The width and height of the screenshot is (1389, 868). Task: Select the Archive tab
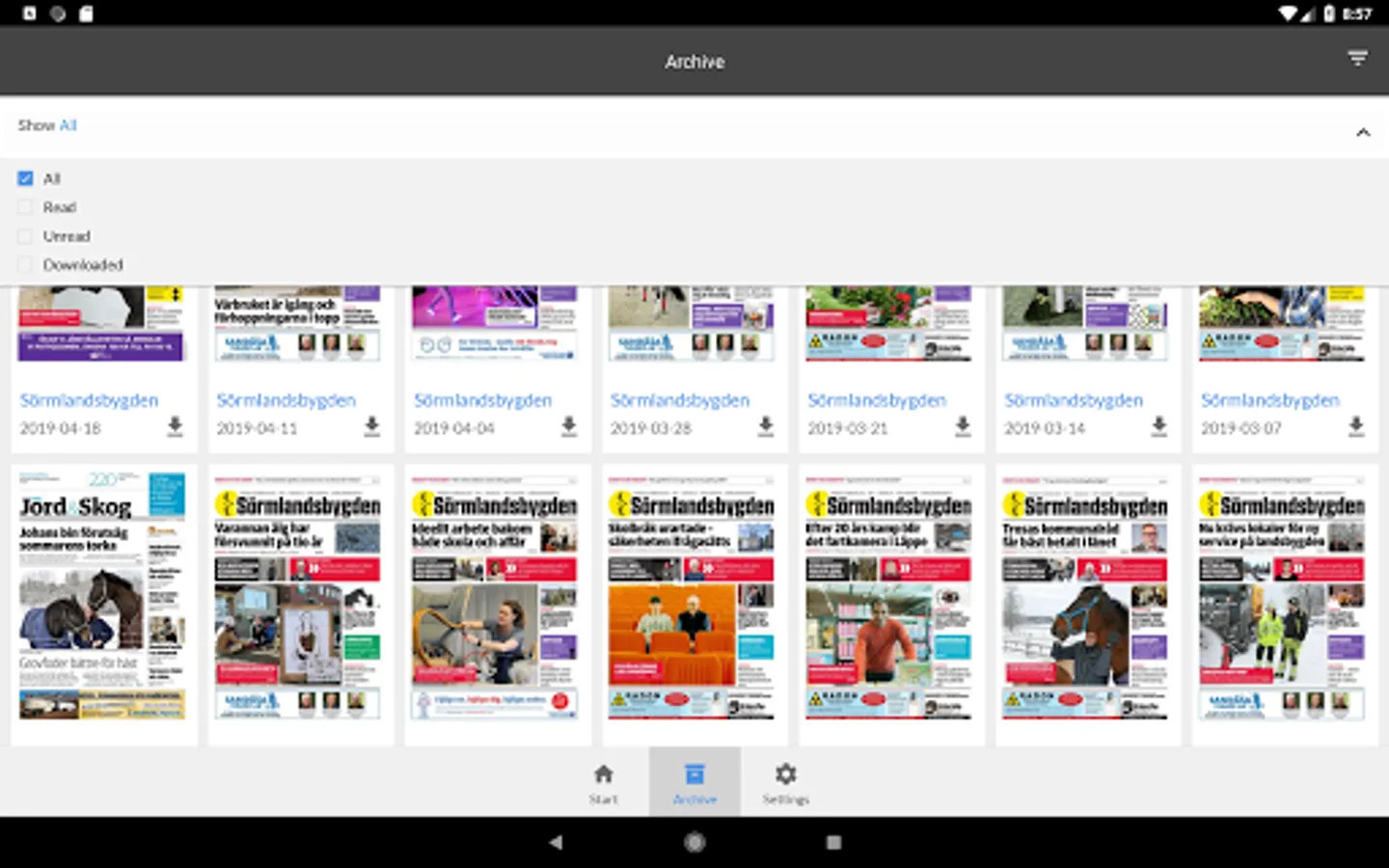694,782
